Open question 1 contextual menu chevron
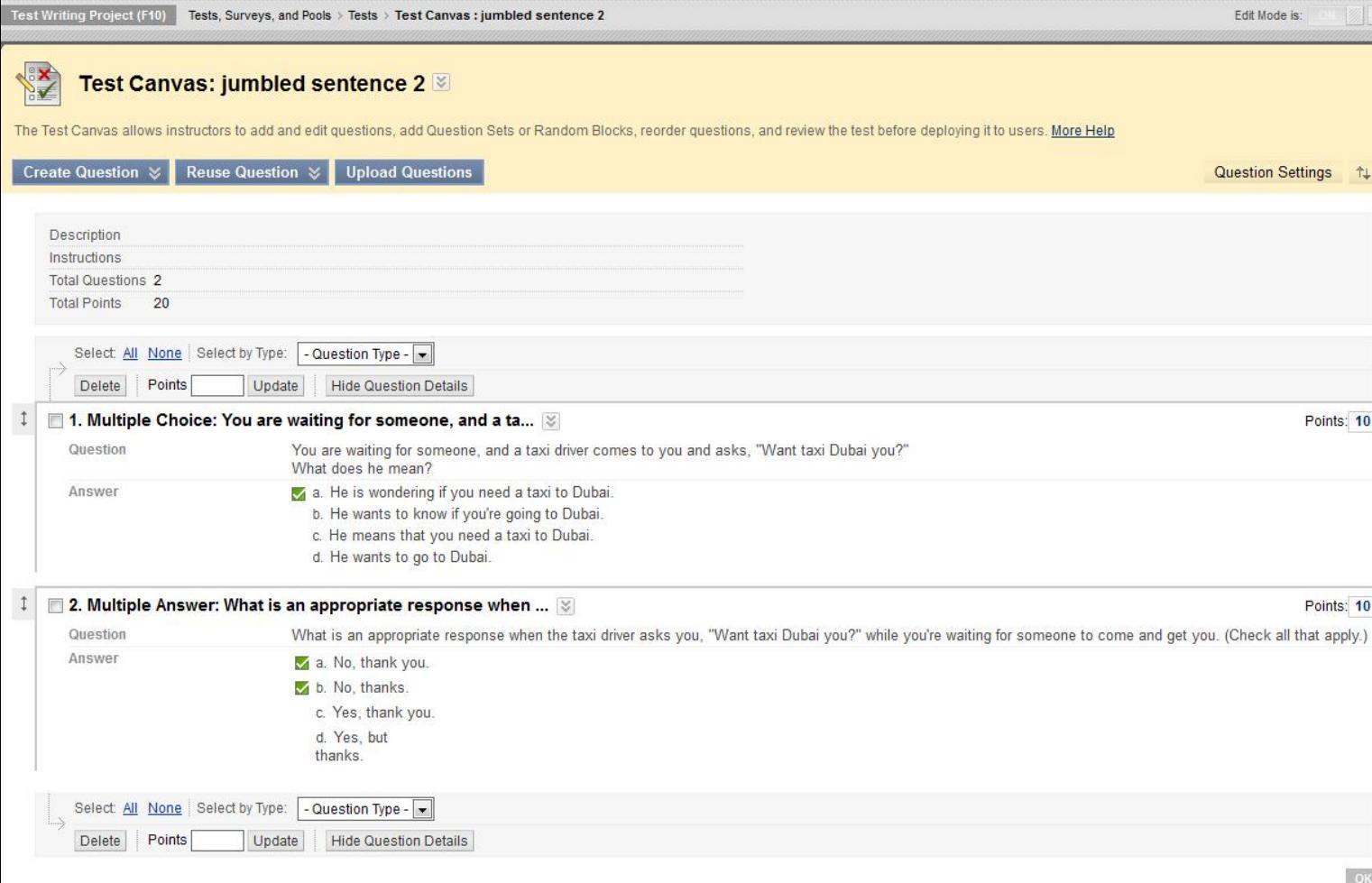The image size is (1372, 883). pyautogui.click(x=551, y=421)
